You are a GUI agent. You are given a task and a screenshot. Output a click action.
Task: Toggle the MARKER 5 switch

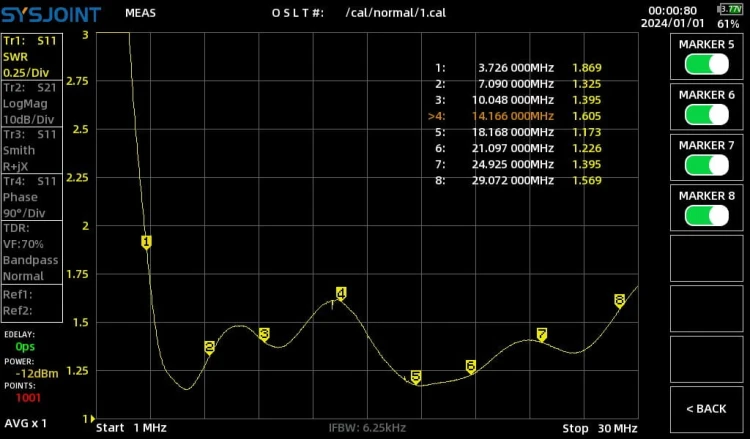click(x=706, y=64)
